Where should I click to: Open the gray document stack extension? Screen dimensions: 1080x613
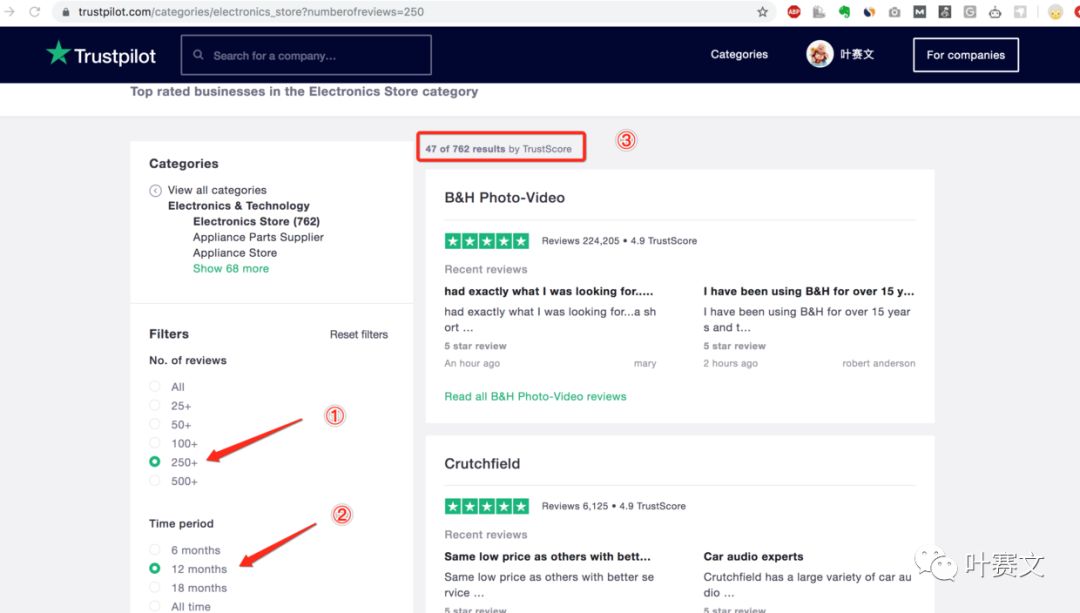click(818, 12)
